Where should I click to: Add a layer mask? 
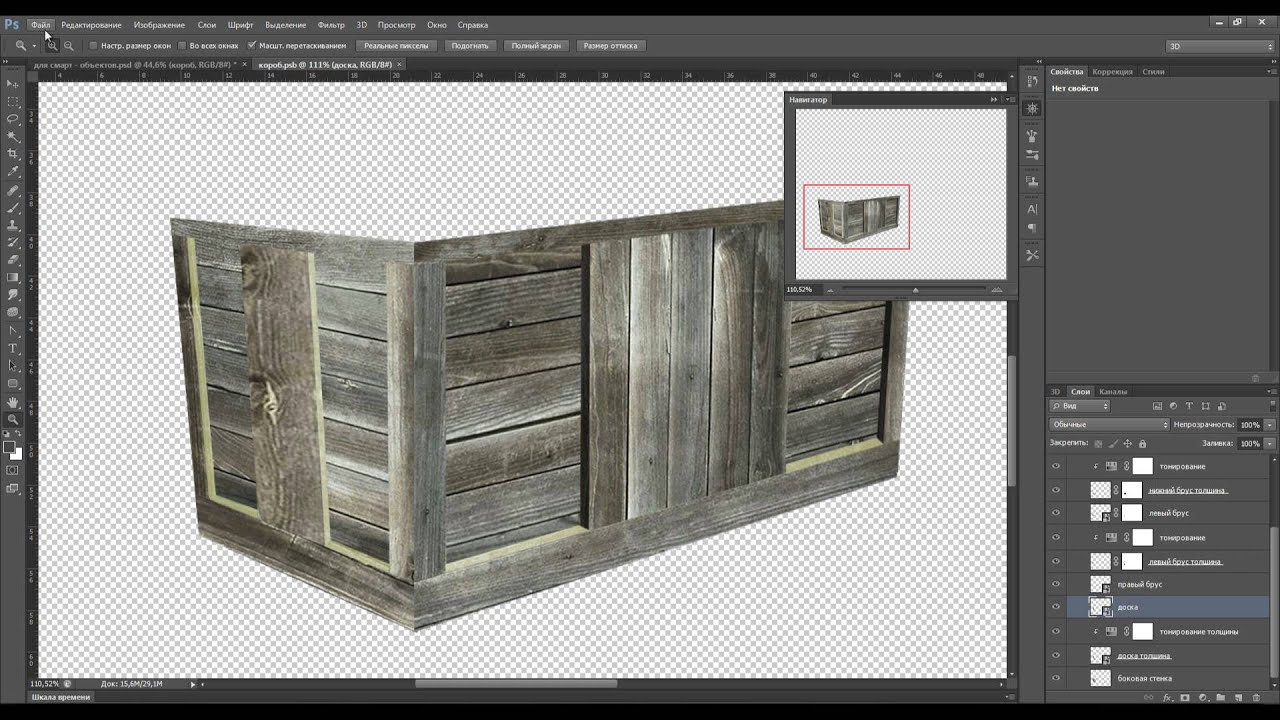click(1185, 698)
